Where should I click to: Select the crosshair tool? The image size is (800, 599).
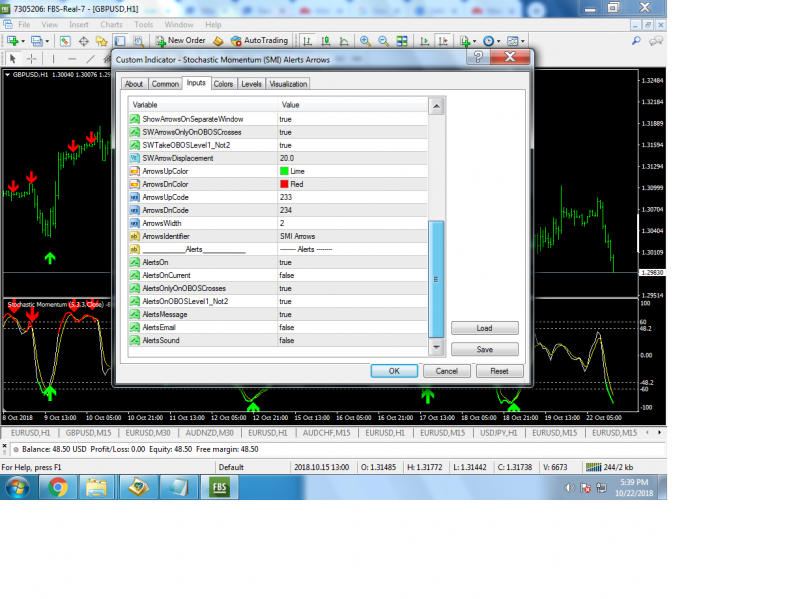(x=32, y=59)
